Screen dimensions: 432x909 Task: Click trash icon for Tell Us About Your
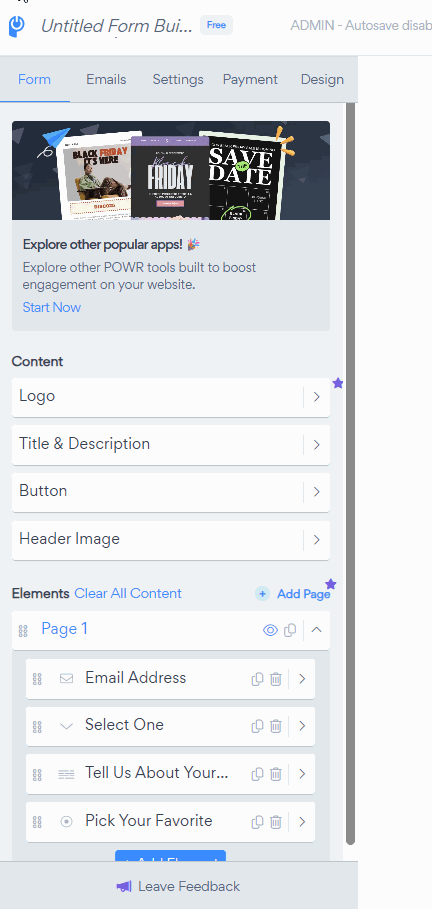click(276, 774)
